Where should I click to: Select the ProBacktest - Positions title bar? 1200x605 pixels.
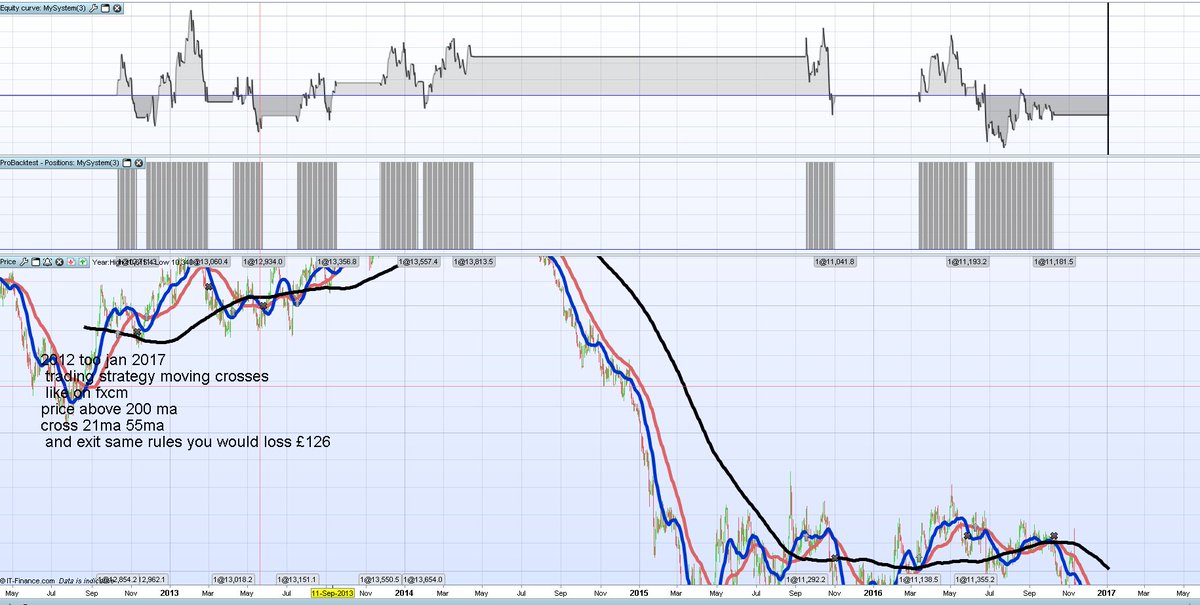point(60,162)
